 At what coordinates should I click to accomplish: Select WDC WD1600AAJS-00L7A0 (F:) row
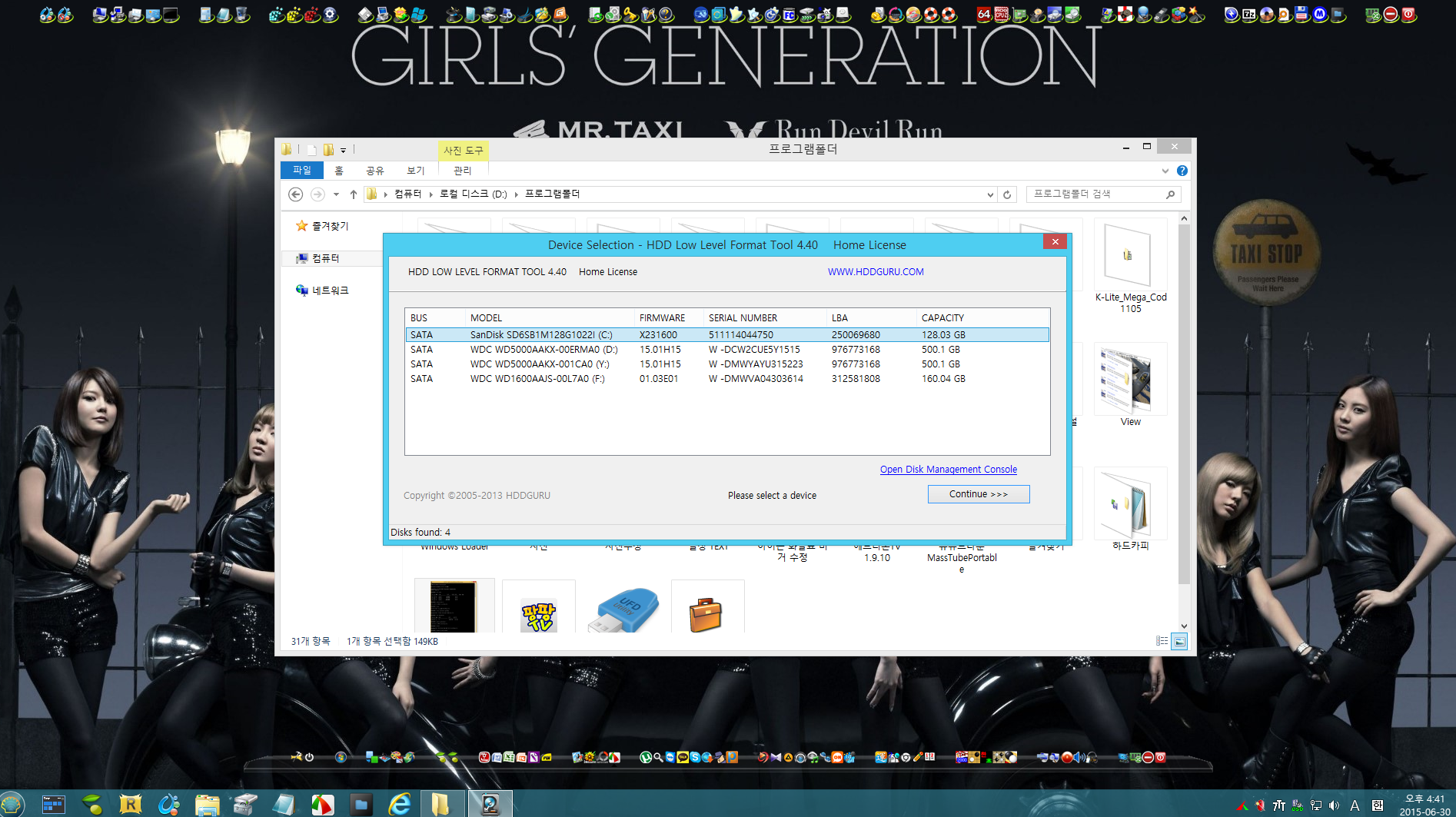[x=726, y=379]
